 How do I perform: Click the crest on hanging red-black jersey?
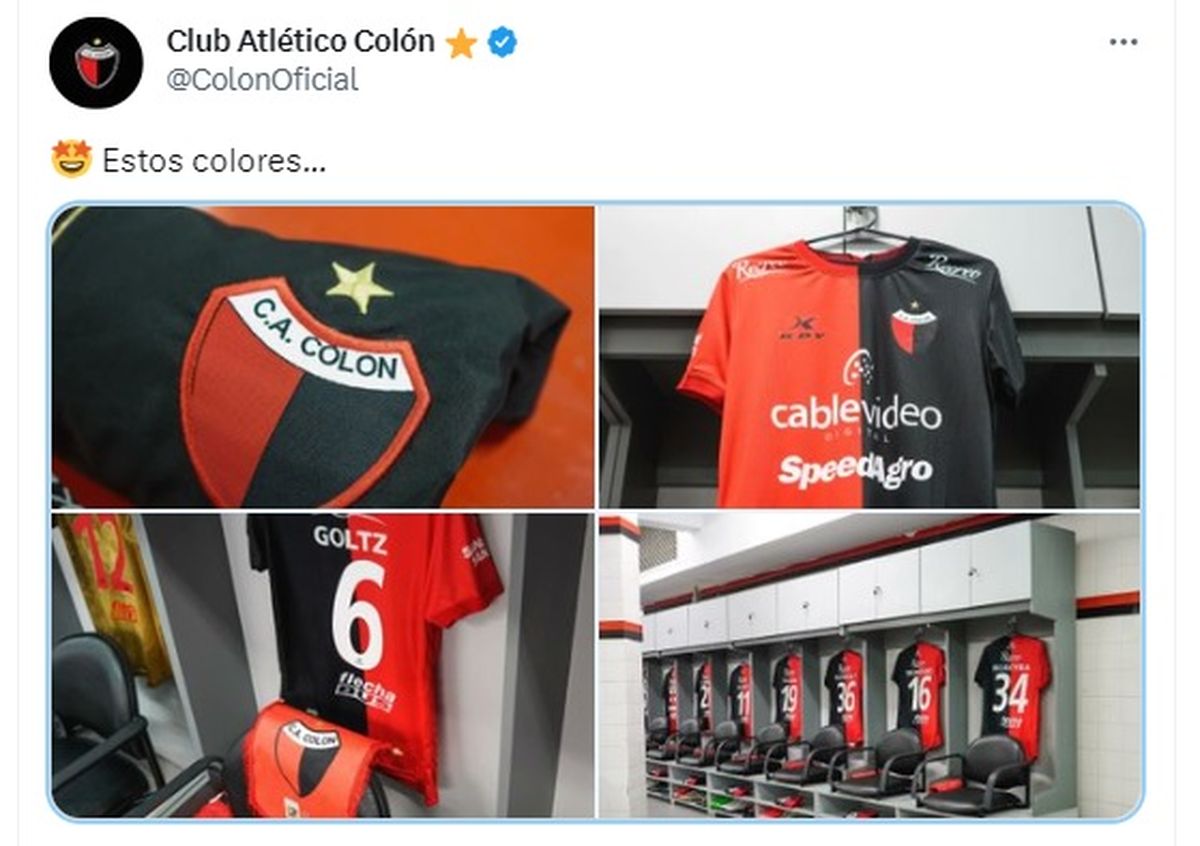(914, 332)
